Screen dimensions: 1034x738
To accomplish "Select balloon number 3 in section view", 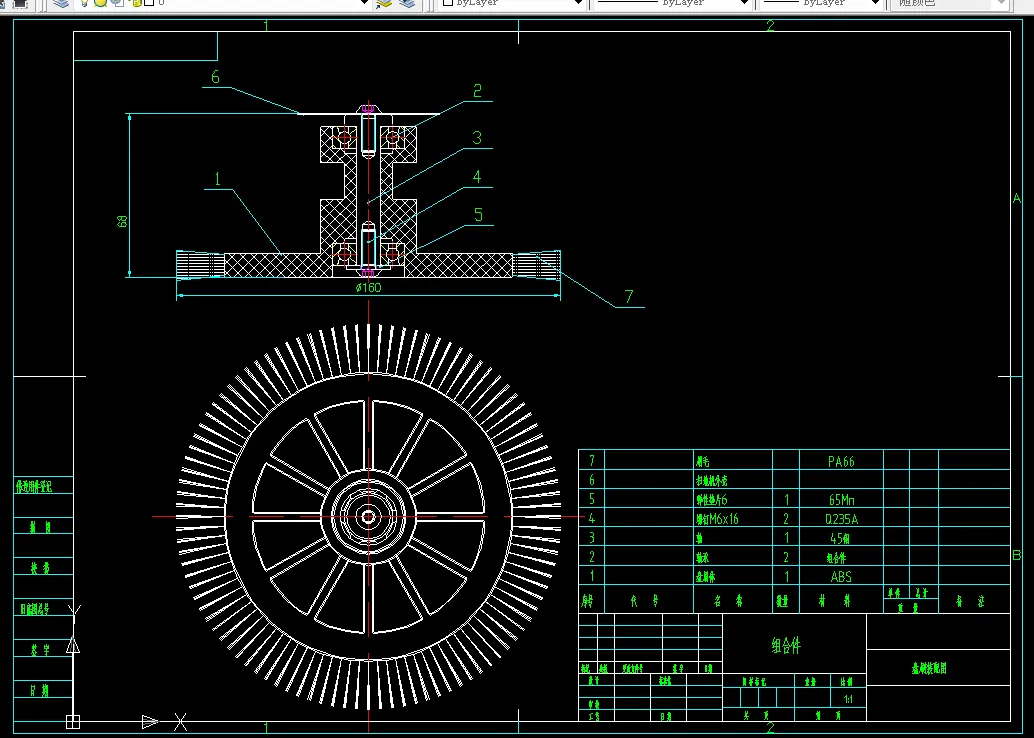I will [x=477, y=138].
